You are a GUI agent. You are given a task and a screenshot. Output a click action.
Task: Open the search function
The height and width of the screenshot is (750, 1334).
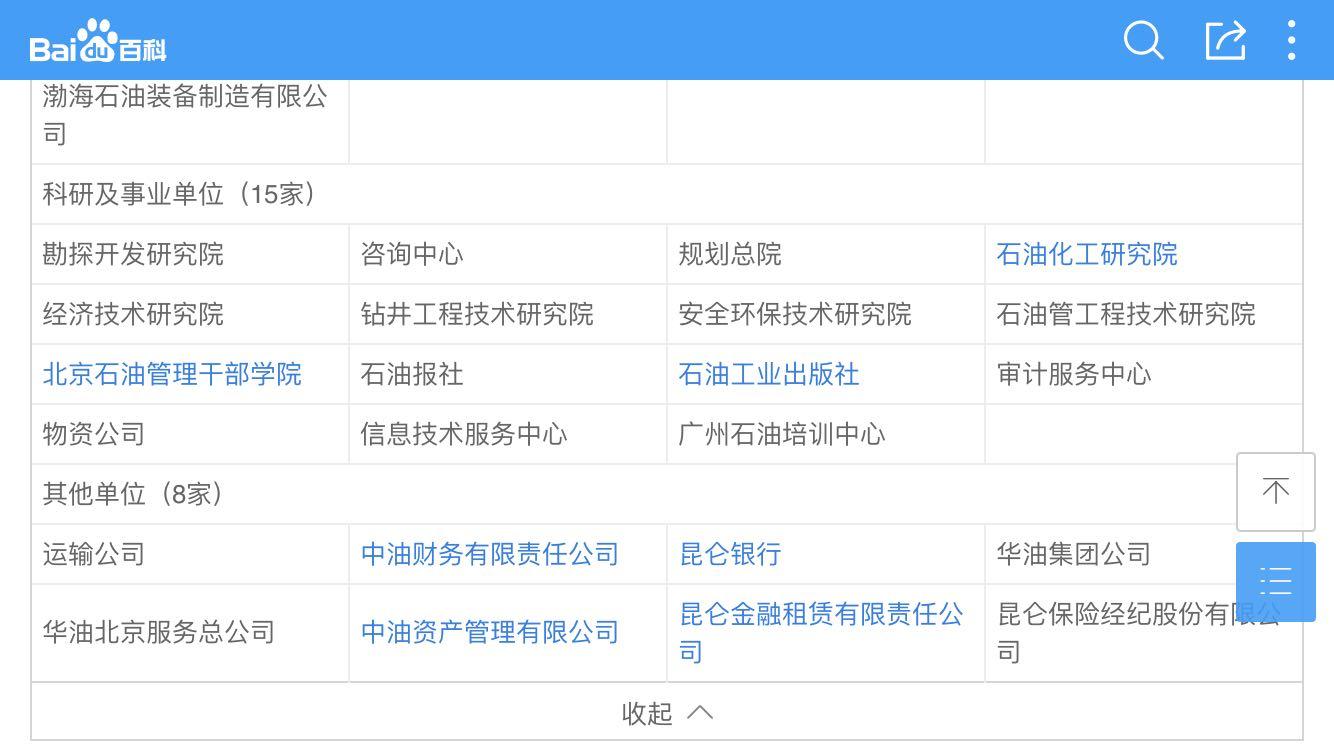[x=1143, y=41]
